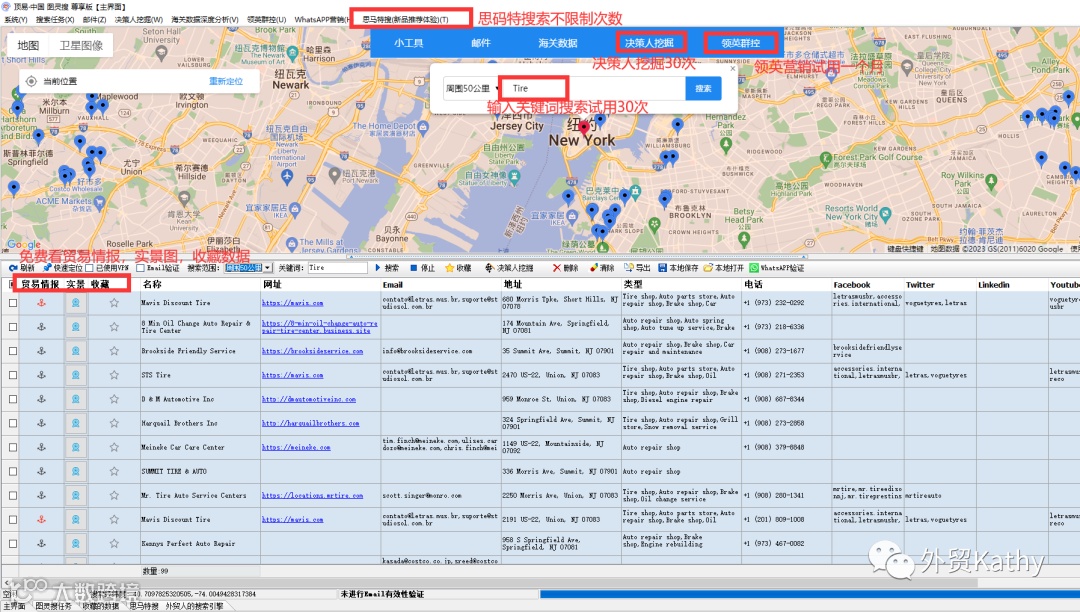Click the red New York location pin

click(584, 128)
